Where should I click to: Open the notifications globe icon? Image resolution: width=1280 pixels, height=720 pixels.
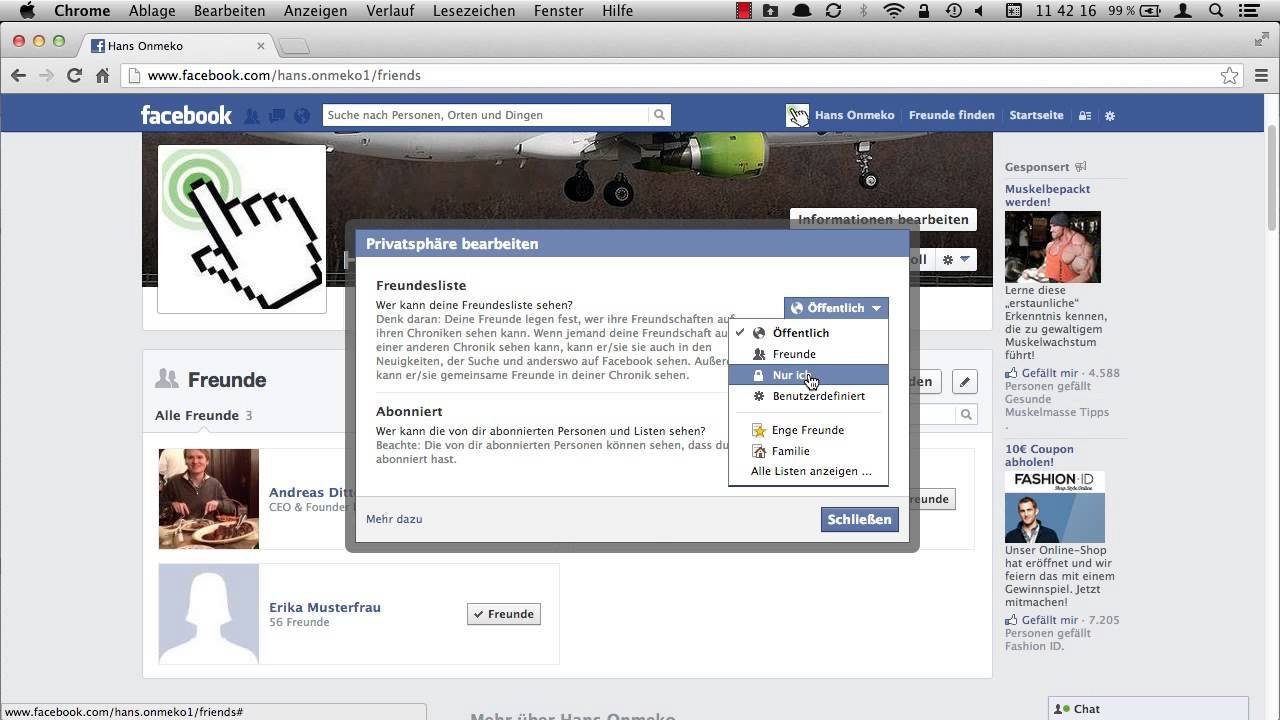click(x=302, y=116)
